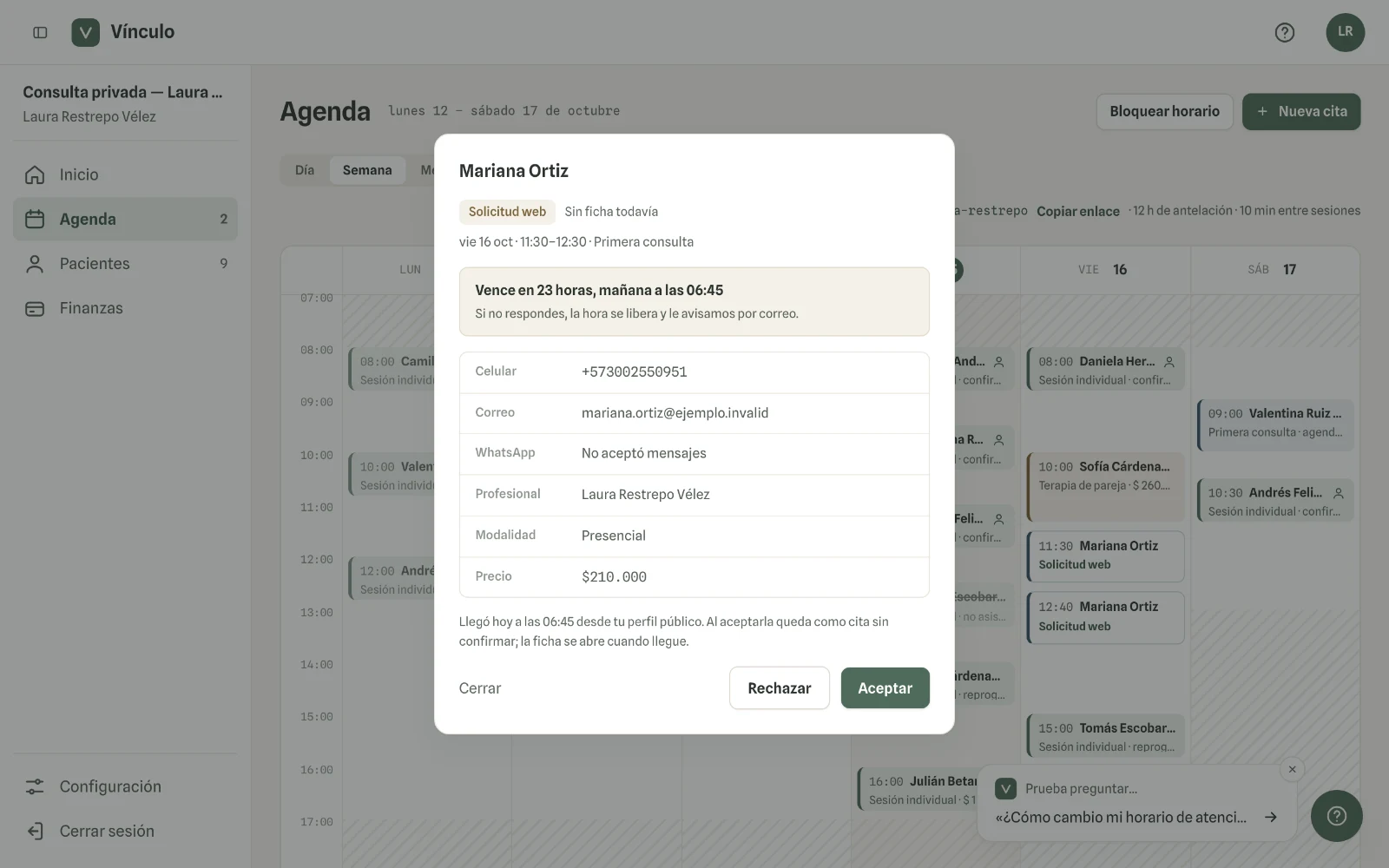Click the price $210.000 value
This screenshot has width=1389, height=868.
[614, 577]
